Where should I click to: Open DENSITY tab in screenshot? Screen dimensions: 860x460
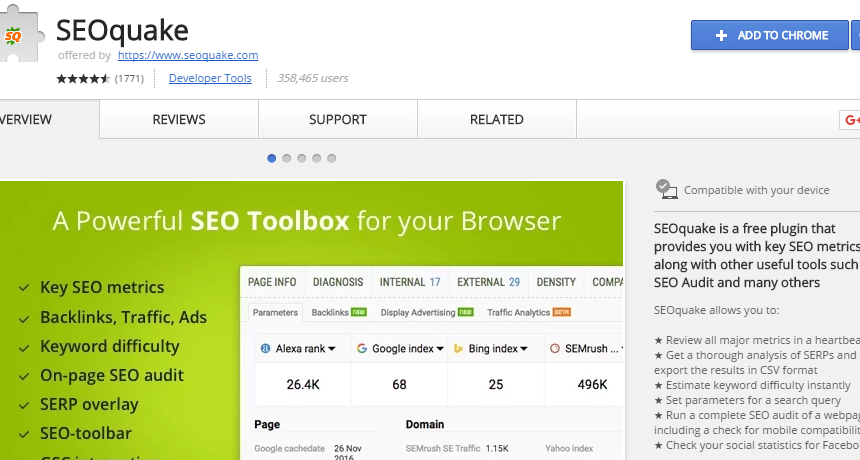click(556, 282)
